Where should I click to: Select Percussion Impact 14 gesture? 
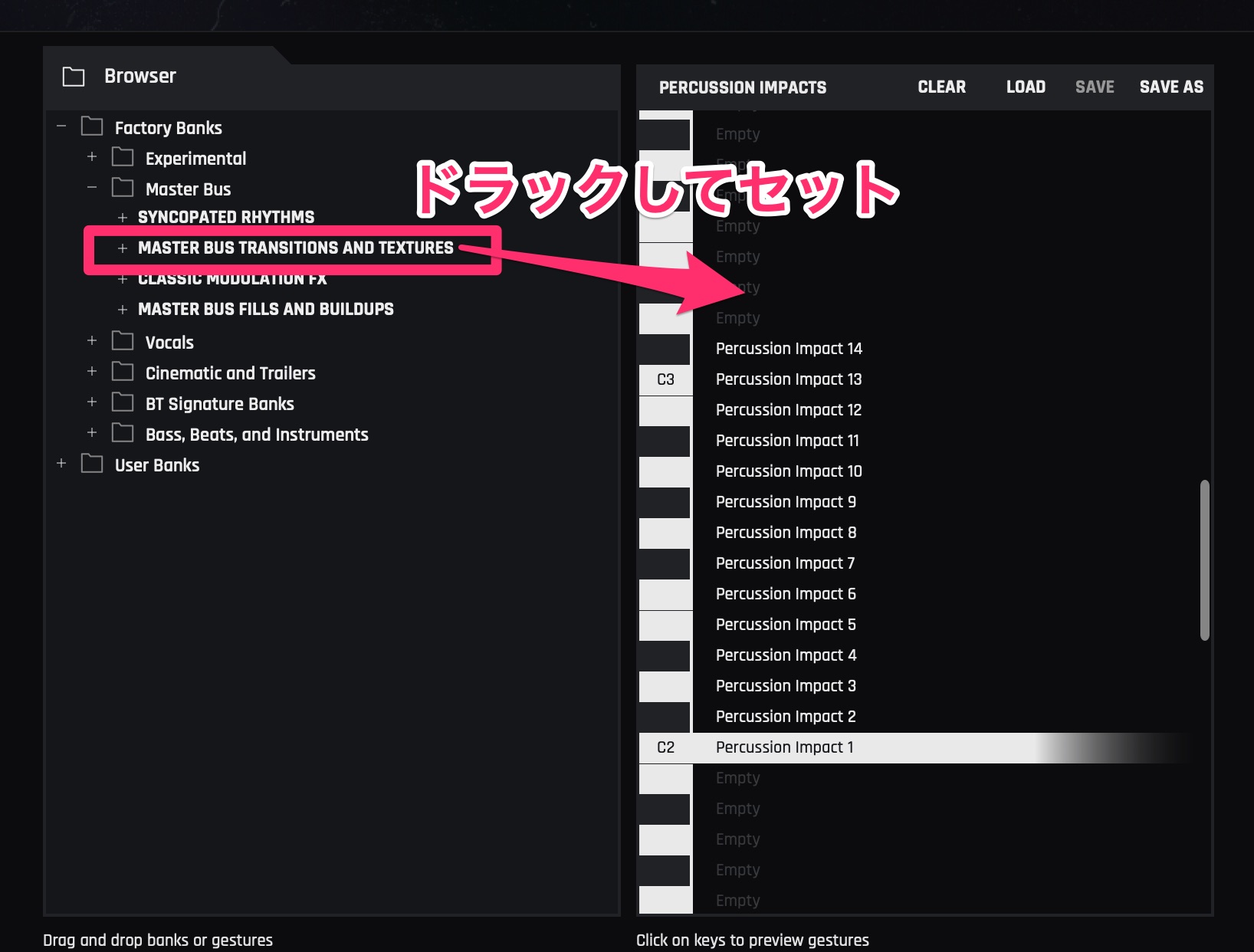pyautogui.click(x=789, y=349)
